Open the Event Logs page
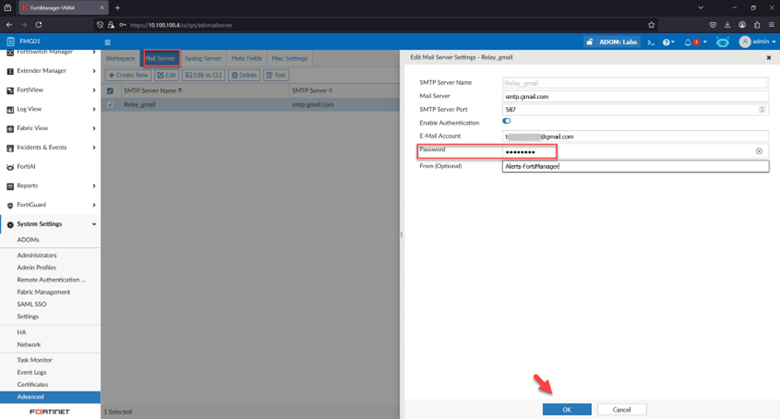Viewport: 780px width, 419px height. (31, 372)
